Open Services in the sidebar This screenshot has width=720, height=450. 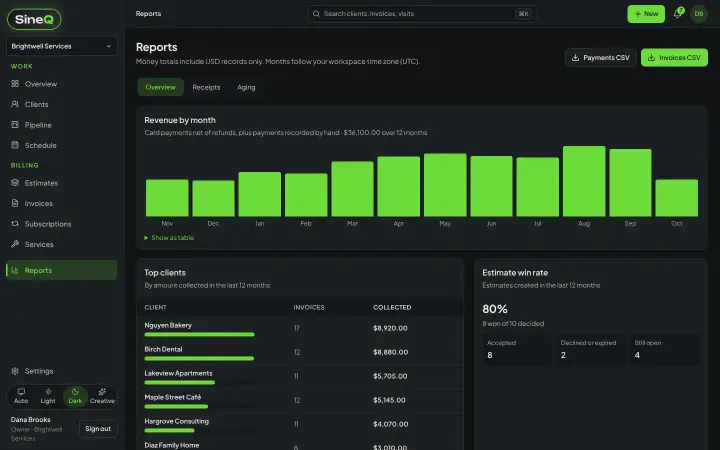pos(62,244)
